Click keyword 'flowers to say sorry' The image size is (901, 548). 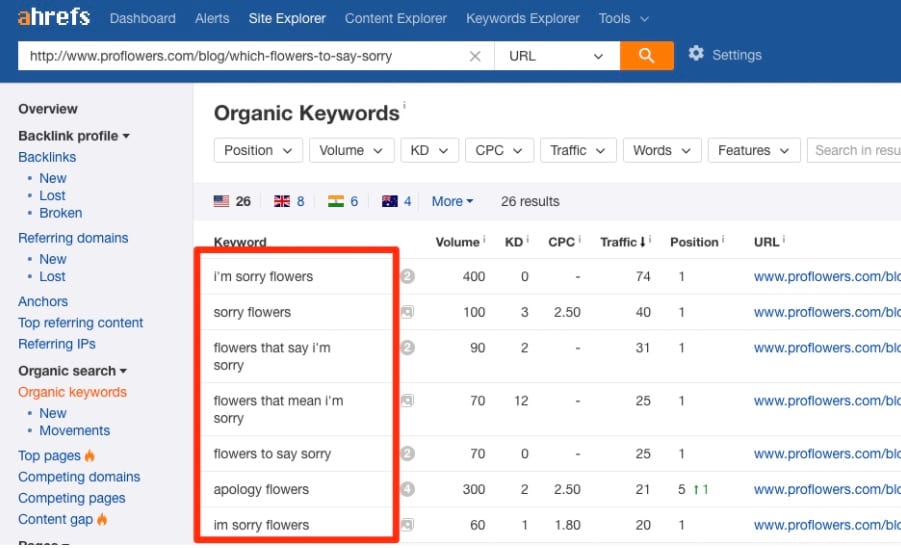click(272, 454)
